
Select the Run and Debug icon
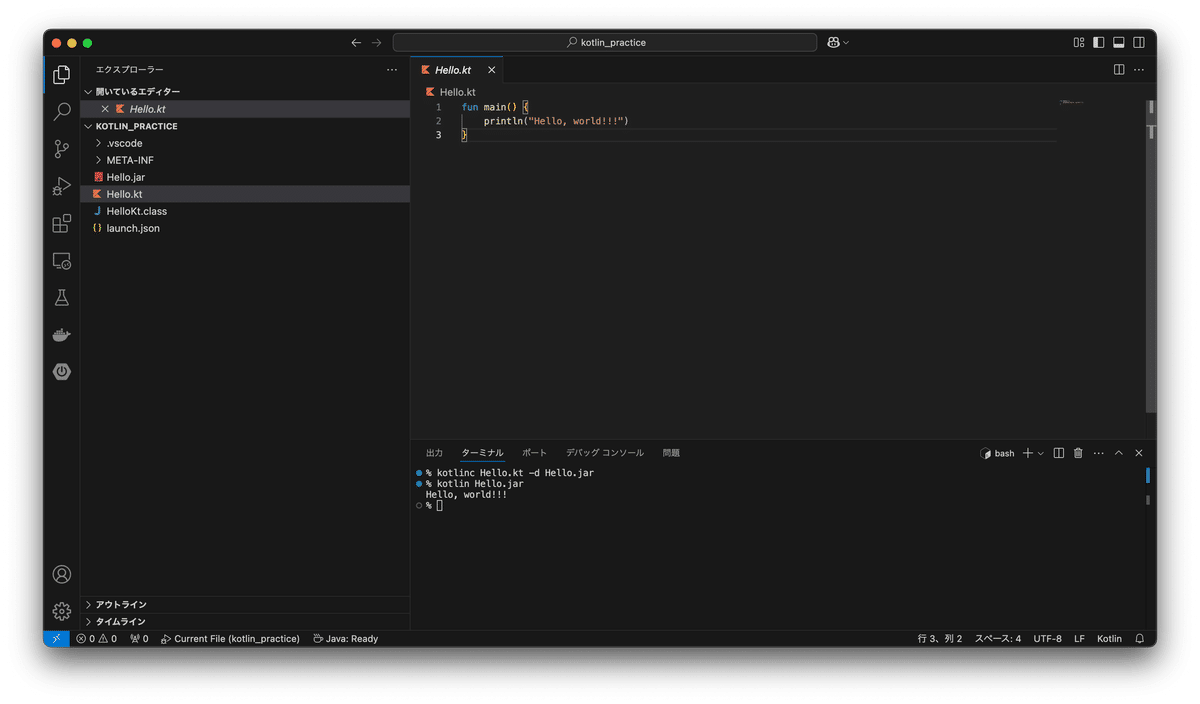61,185
